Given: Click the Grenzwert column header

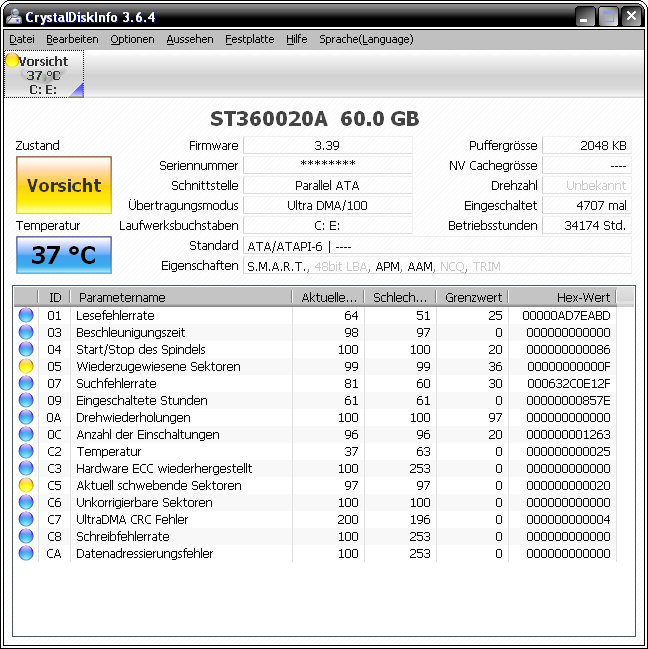Looking at the screenshot, I should coord(472,297).
